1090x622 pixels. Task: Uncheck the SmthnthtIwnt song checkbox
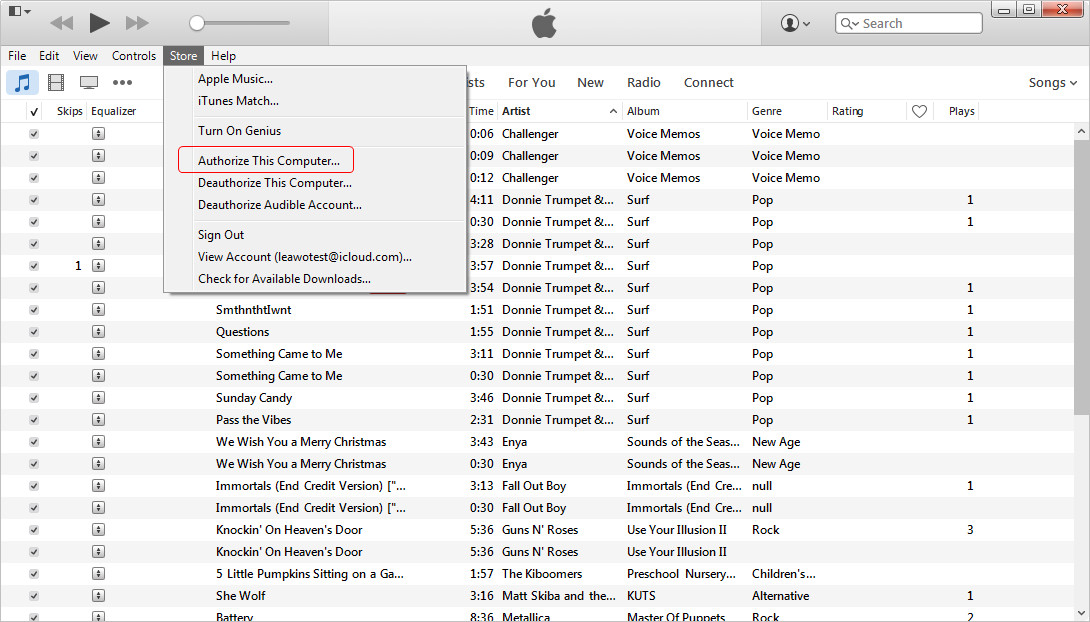click(33, 309)
